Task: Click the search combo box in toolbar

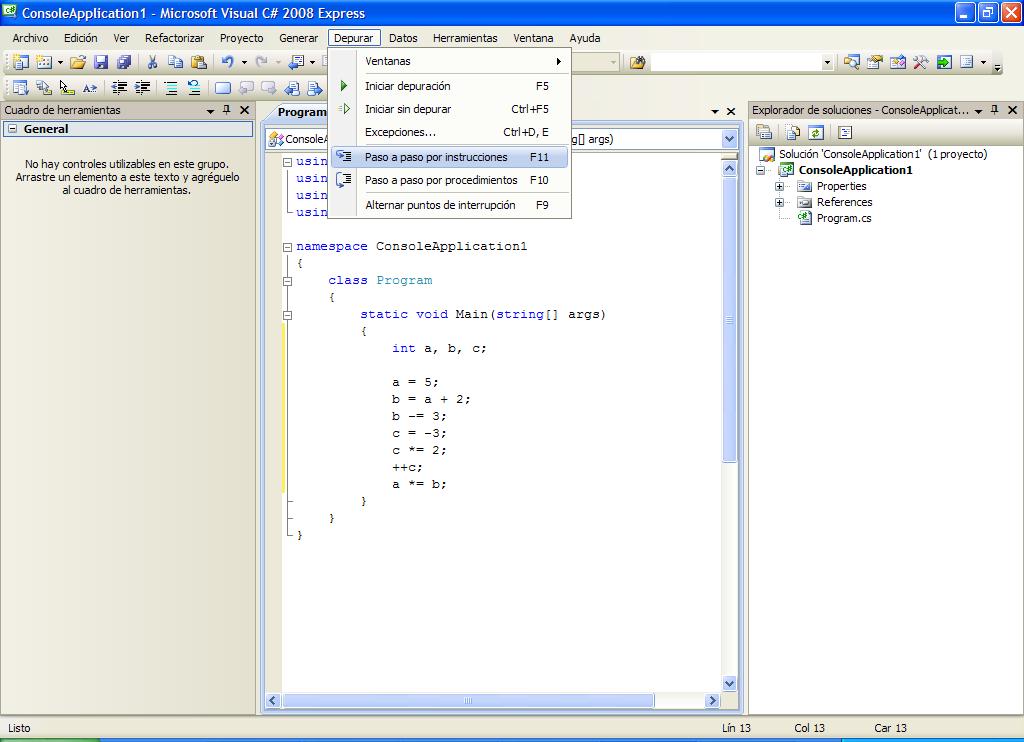Action: click(740, 62)
